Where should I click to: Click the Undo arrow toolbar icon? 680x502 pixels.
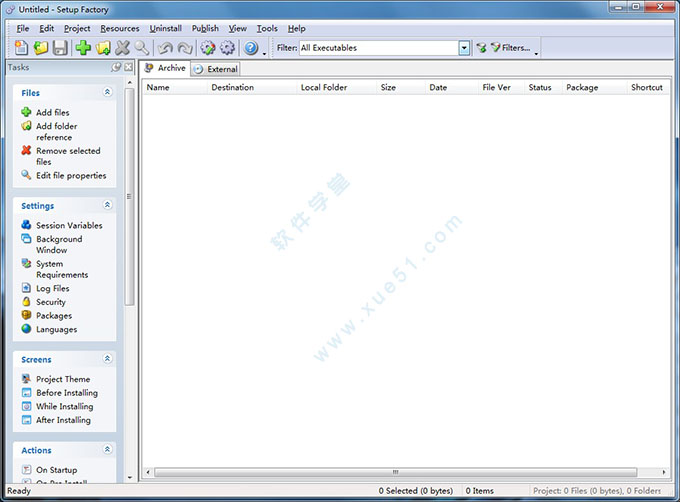click(165, 48)
